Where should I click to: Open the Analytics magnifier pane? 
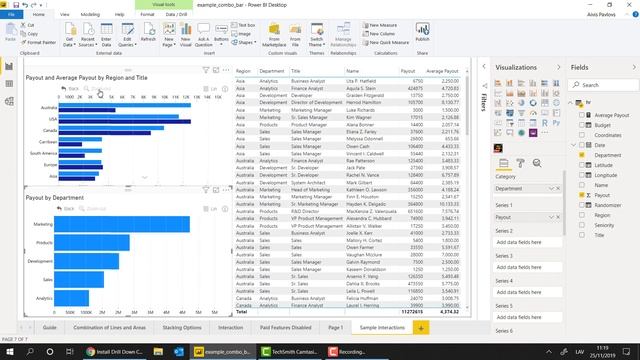coord(537,163)
